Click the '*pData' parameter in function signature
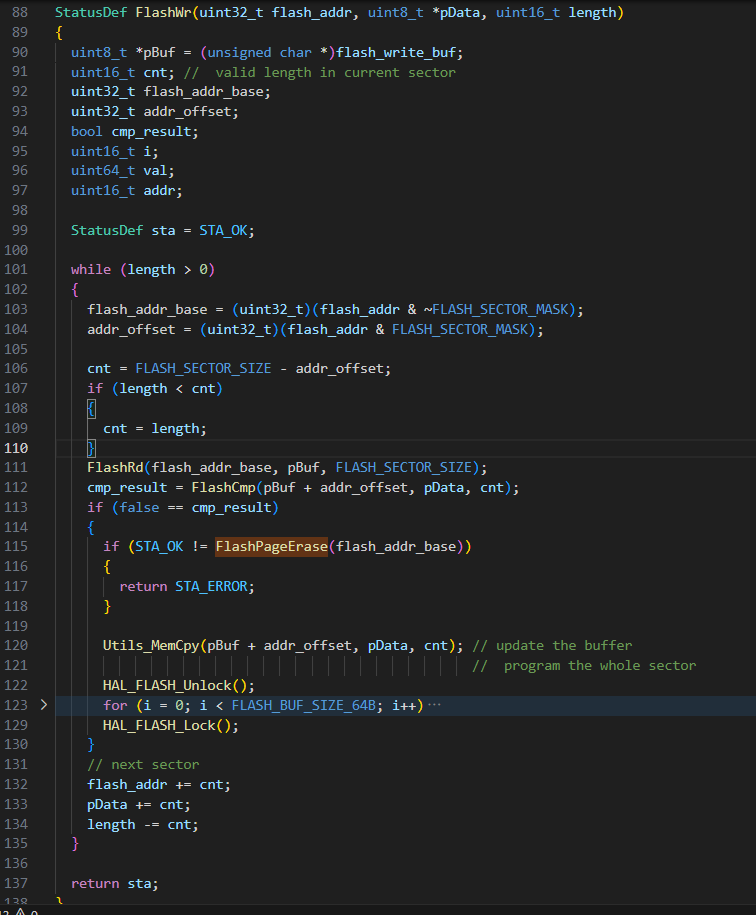Screen dimensions: 756x915 coord(456,13)
